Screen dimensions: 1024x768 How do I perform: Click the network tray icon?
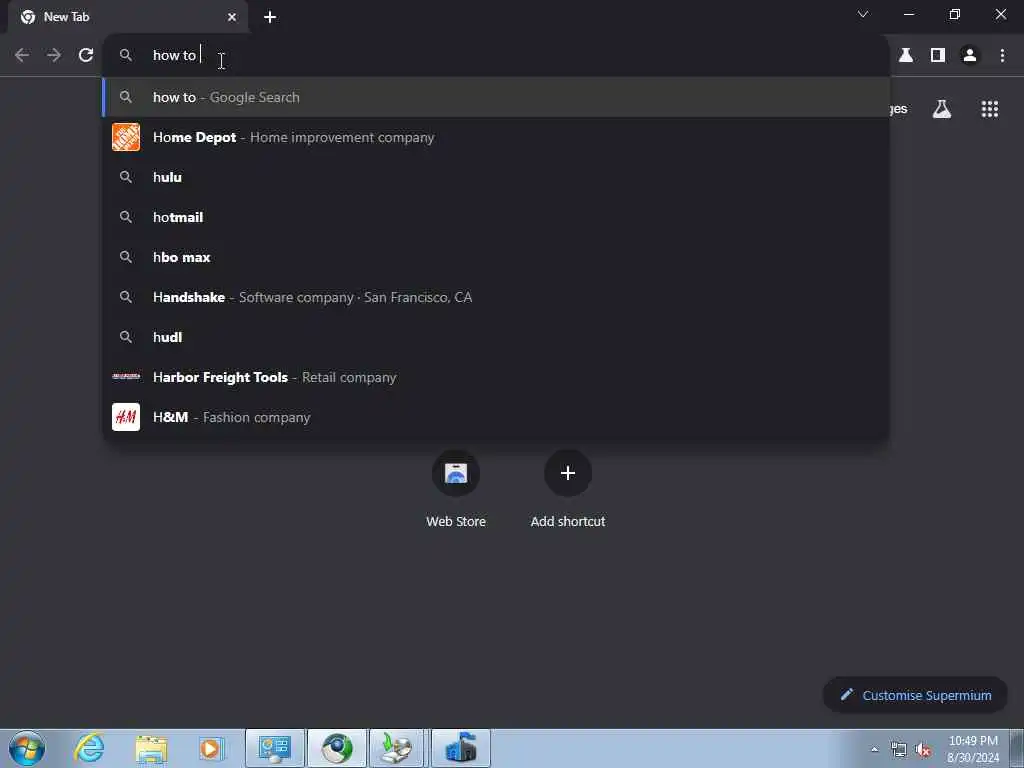pyautogui.click(x=899, y=750)
